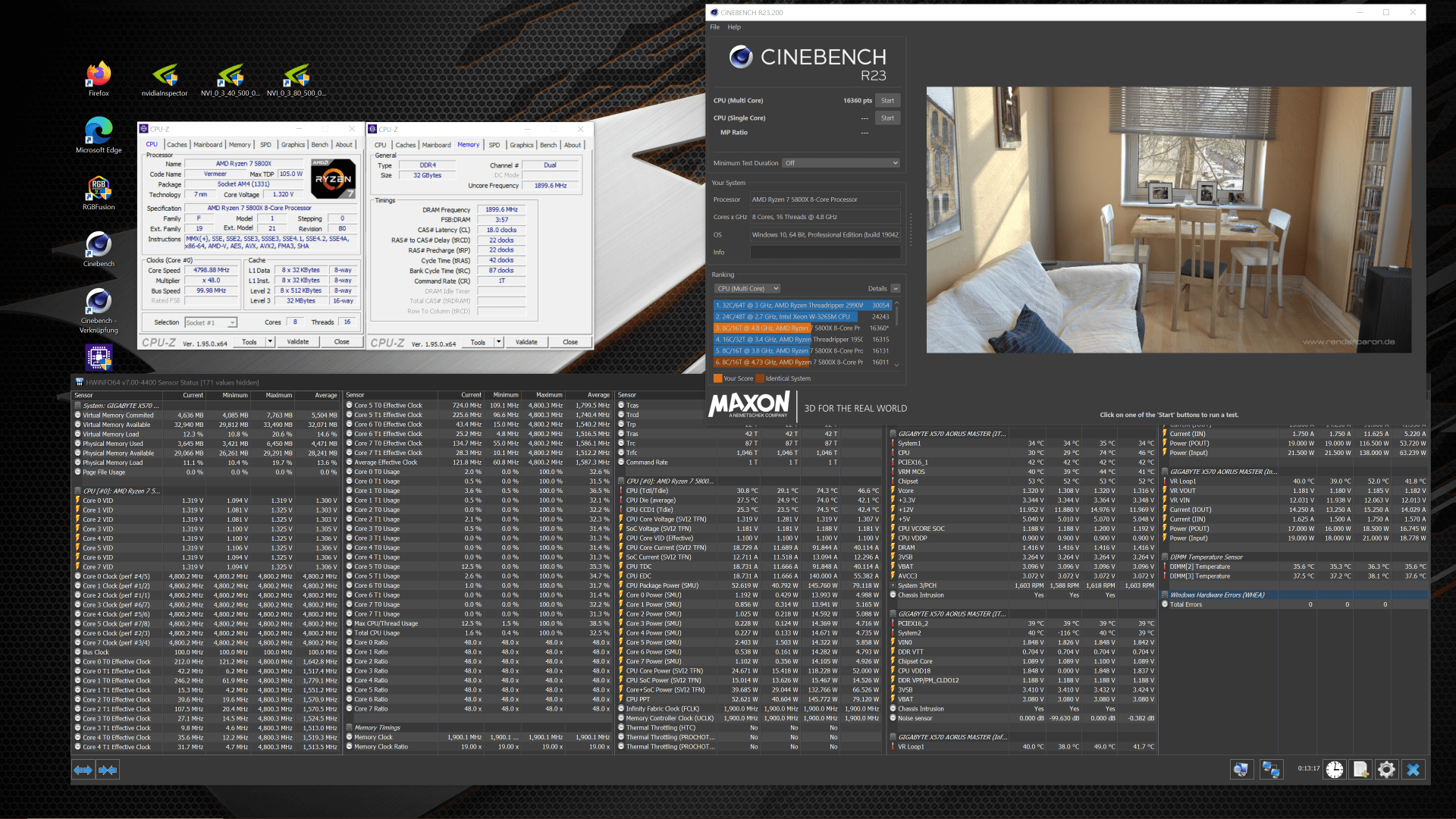This screenshot has height=819, width=1456.
Task: Open the Firefox desktop shortcut
Action: click(x=99, y=79)
